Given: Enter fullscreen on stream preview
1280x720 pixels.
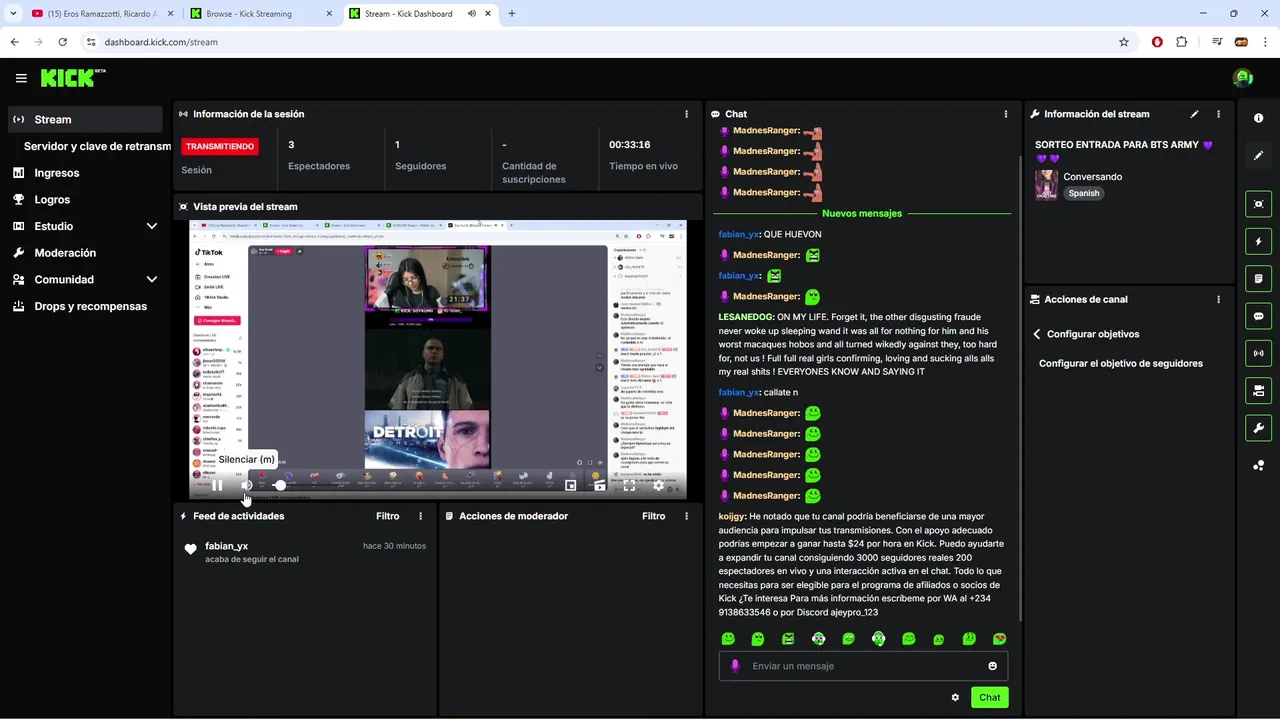Looking at the screenshot, I should [x=629, y=485].
